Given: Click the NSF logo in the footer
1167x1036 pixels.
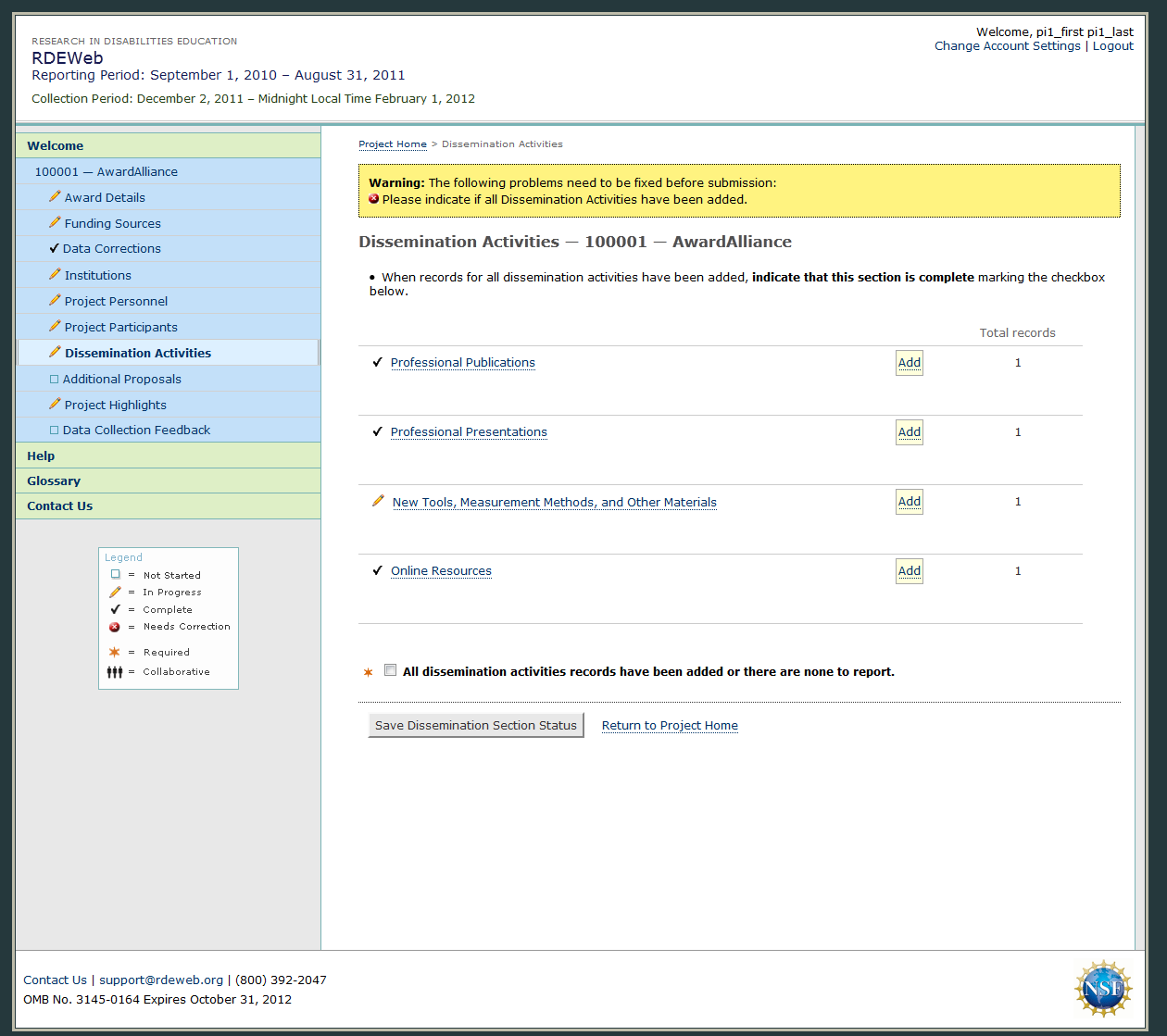Looking at the screenshot, I should (x=1102, y=988).
